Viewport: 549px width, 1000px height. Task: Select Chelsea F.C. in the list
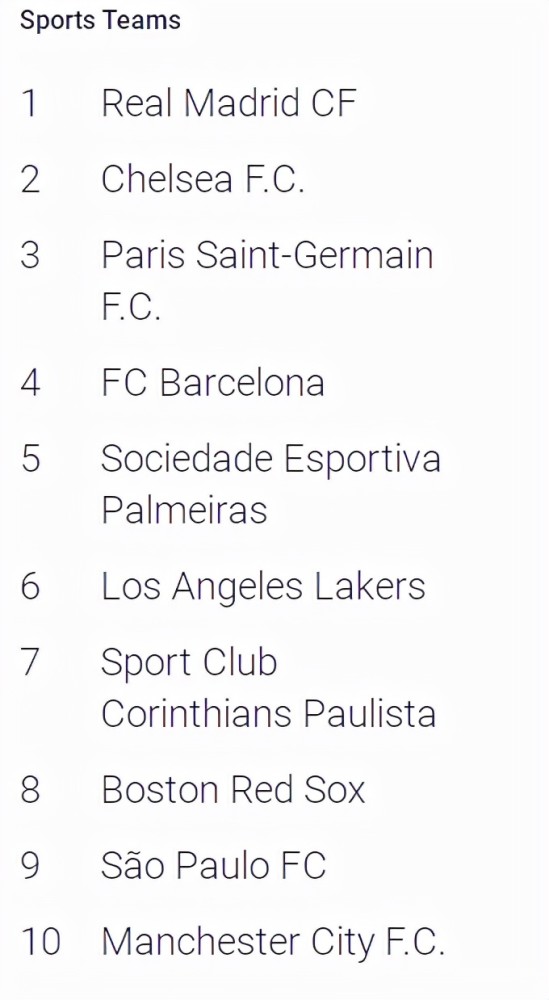coord(203,179)
